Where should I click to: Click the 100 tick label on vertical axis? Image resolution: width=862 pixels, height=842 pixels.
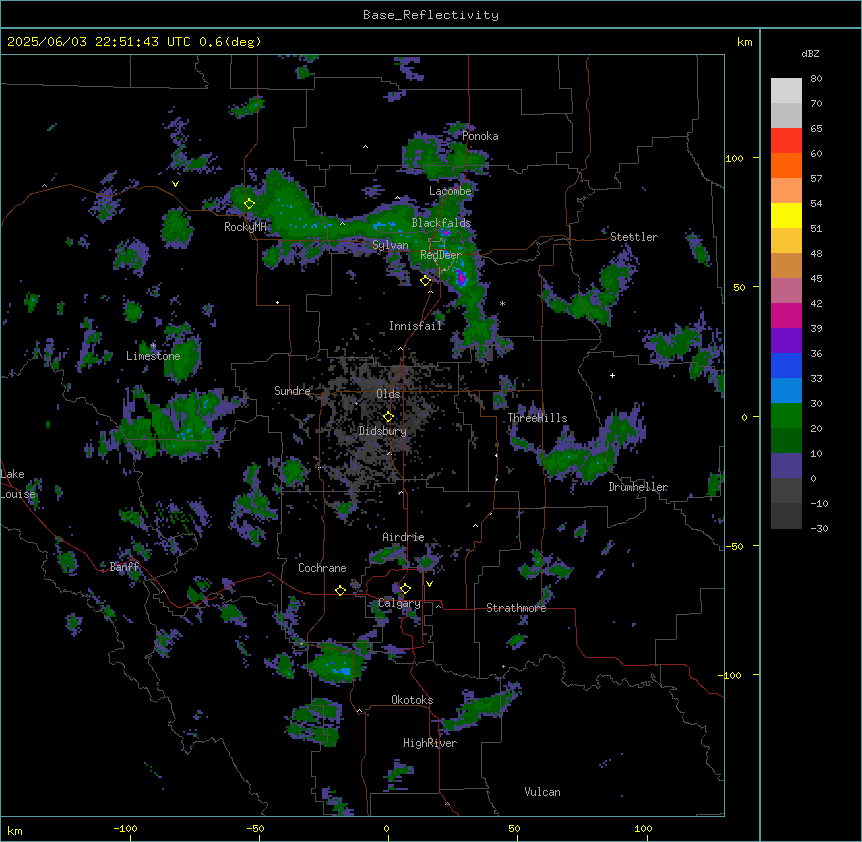point(734,158)
